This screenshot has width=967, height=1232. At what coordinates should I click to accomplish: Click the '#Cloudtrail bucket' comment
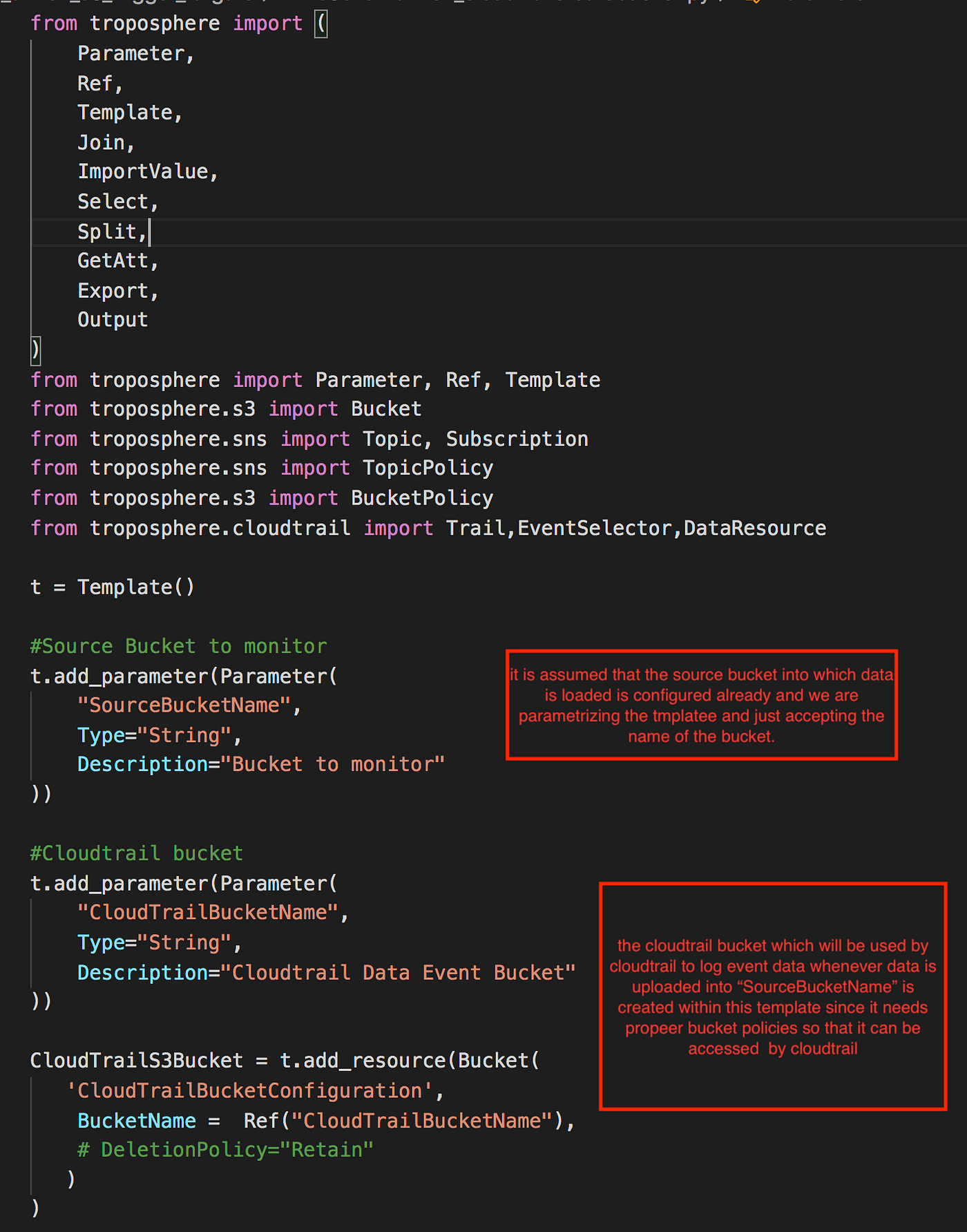pyautogui.click(x=137, y=853)
